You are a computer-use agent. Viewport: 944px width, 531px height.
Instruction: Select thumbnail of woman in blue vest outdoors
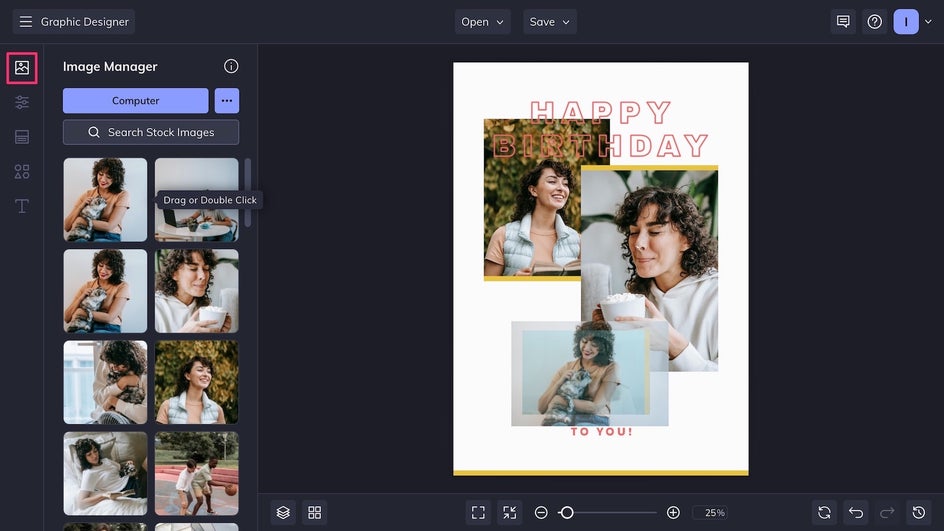pyautogui.click(x=197, y=382)
